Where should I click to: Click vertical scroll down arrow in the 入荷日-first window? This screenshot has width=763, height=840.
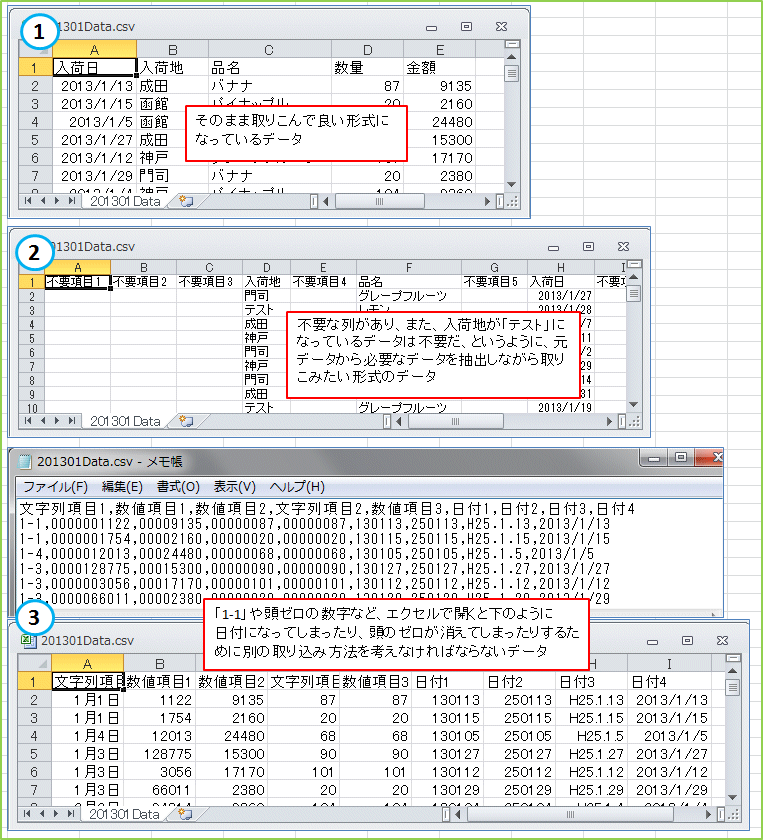[x=512, y=184]
